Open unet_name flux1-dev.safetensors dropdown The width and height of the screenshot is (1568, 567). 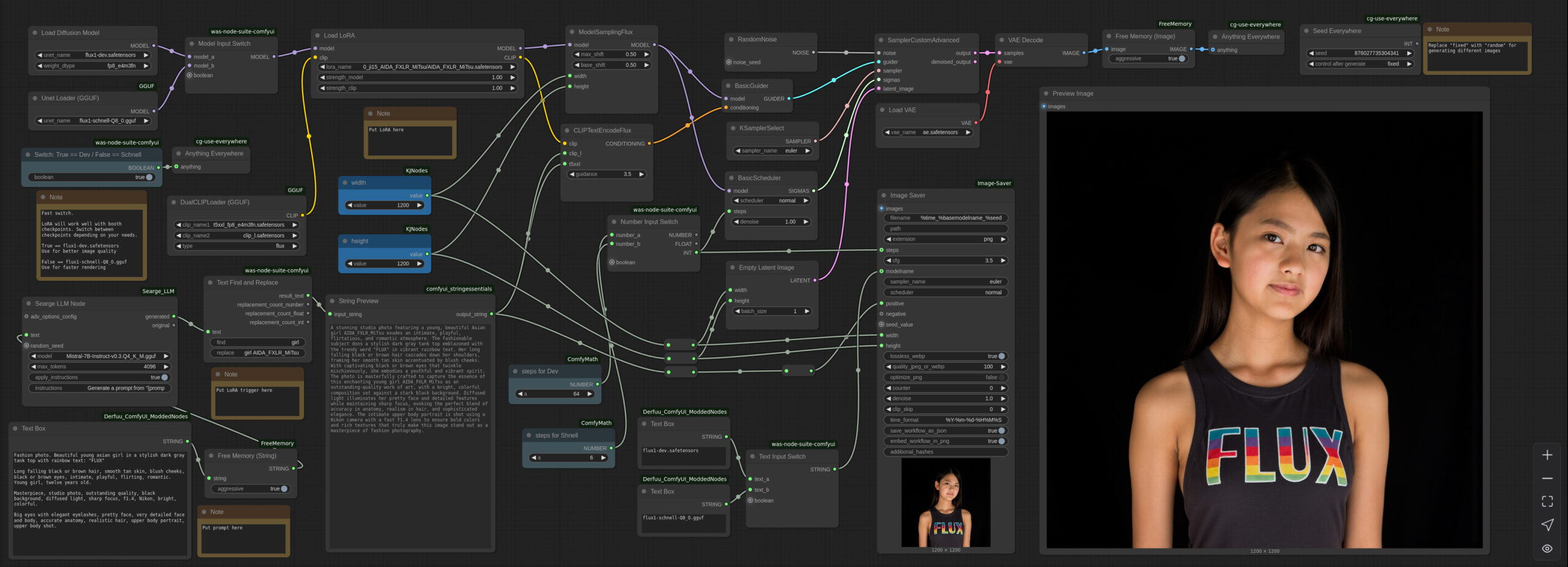click(x=93, y=55)
